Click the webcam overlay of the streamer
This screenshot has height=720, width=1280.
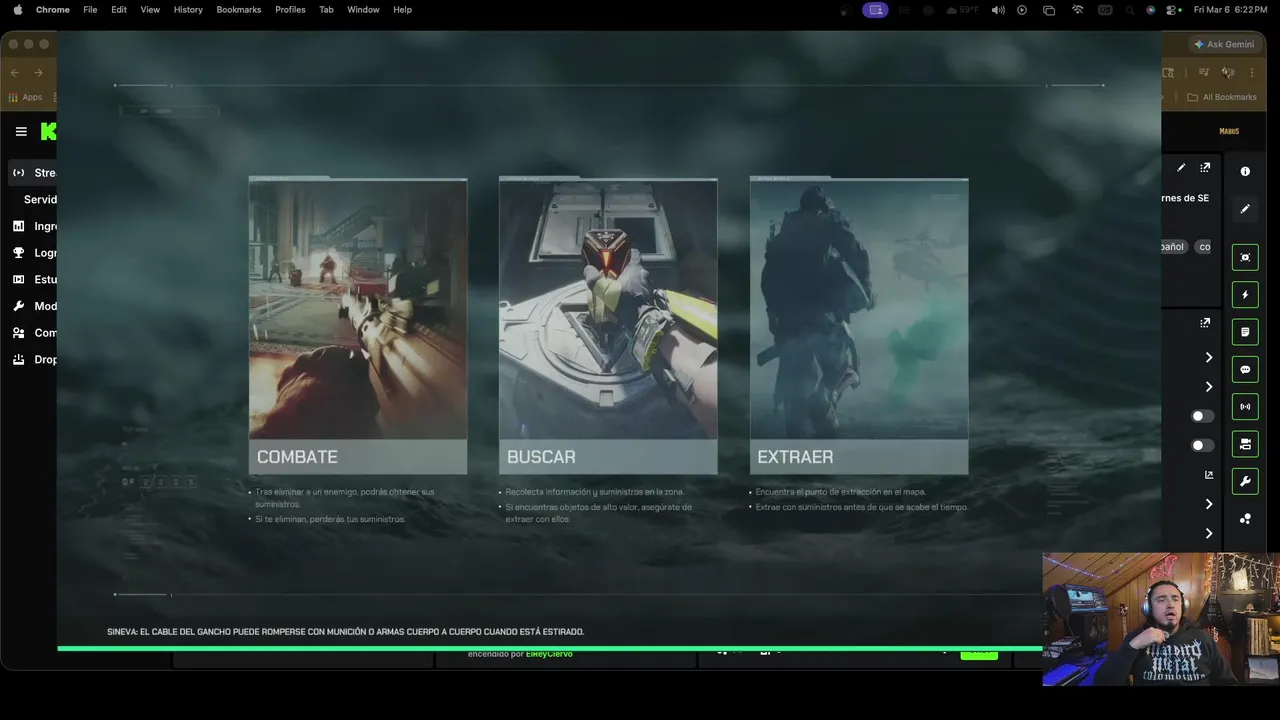(1161, 619)
